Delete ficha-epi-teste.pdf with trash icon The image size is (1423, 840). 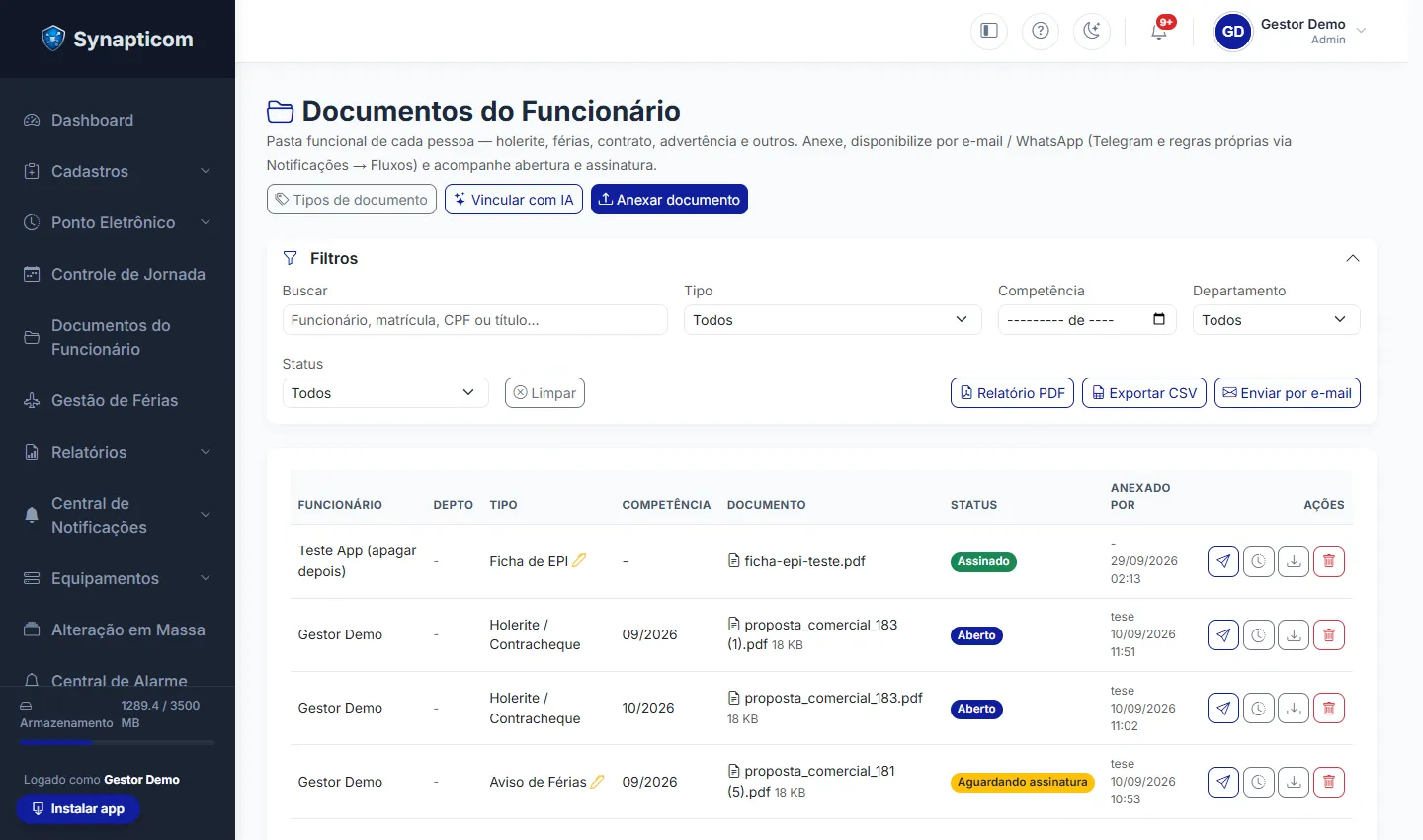1329,561
